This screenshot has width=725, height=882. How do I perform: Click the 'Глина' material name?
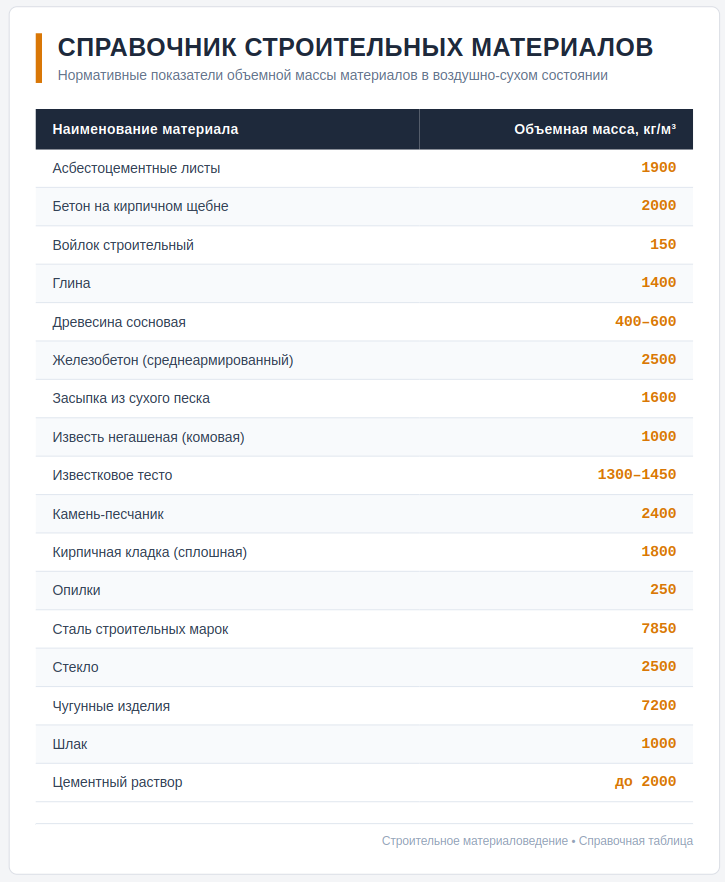[71, 283]
